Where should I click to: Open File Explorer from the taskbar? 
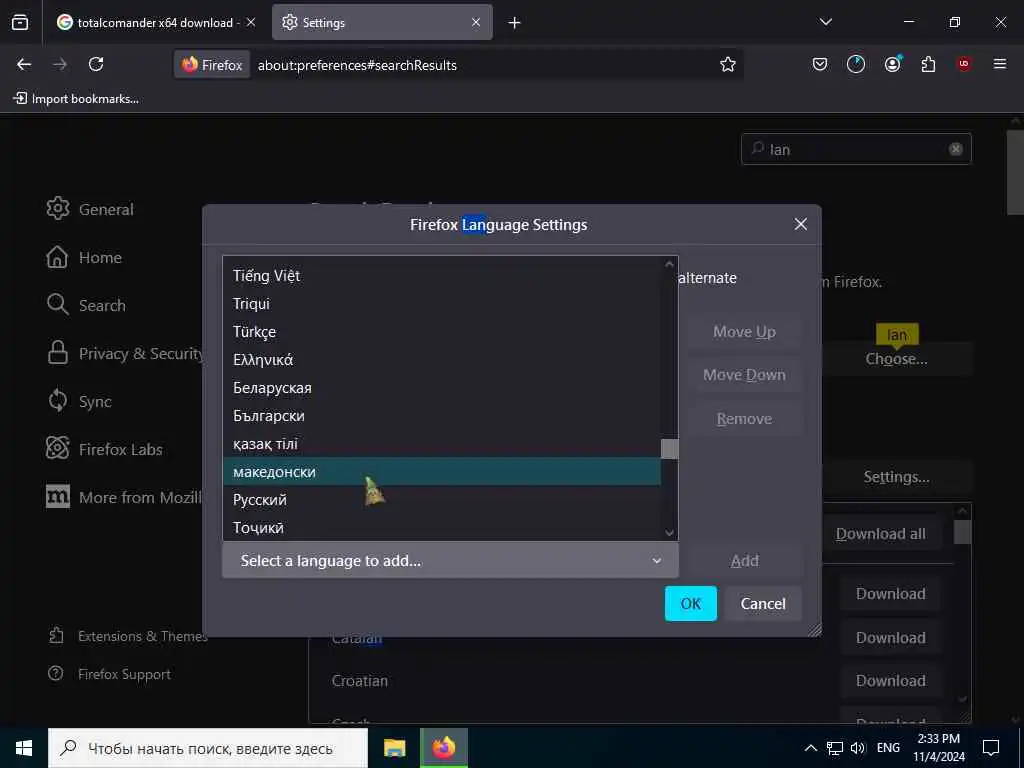point(394,748)
